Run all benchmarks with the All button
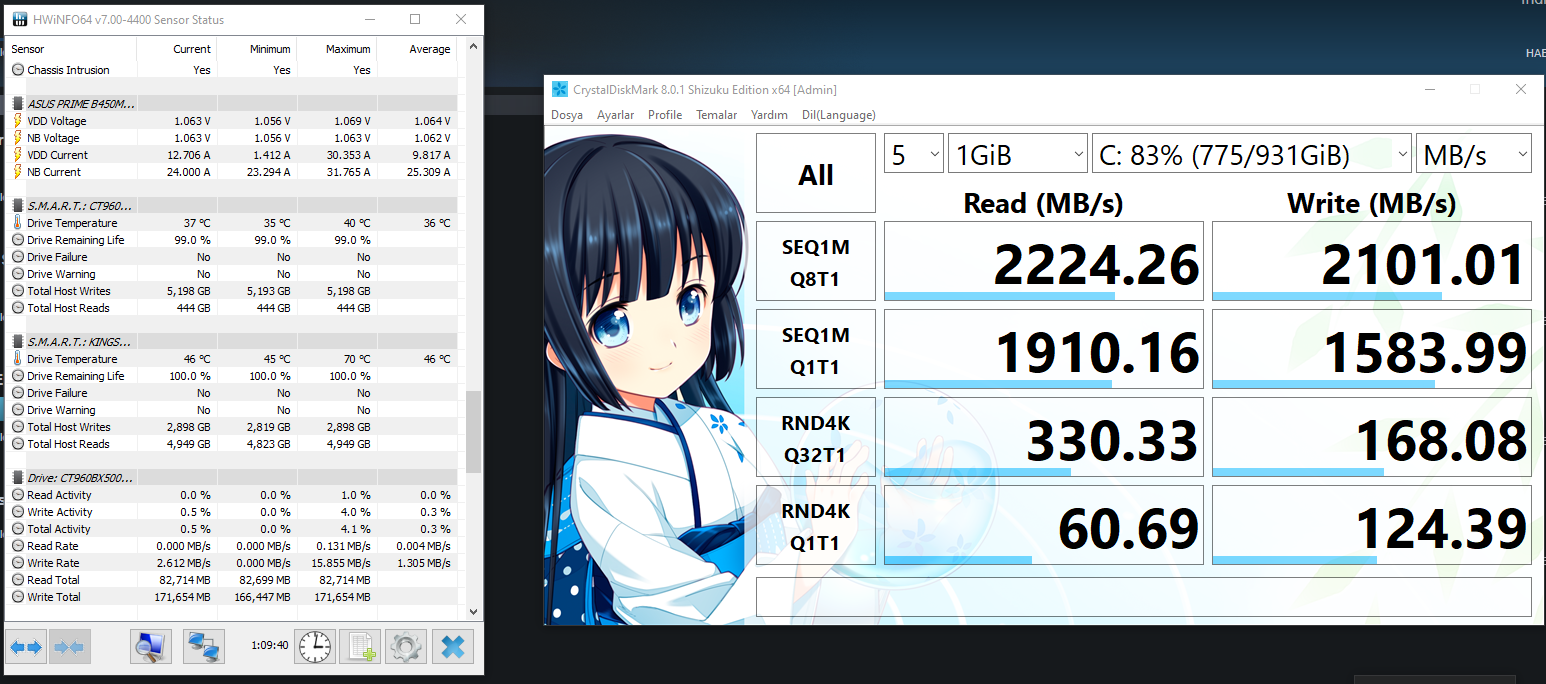1546x684 pixels. pos(816,174)
